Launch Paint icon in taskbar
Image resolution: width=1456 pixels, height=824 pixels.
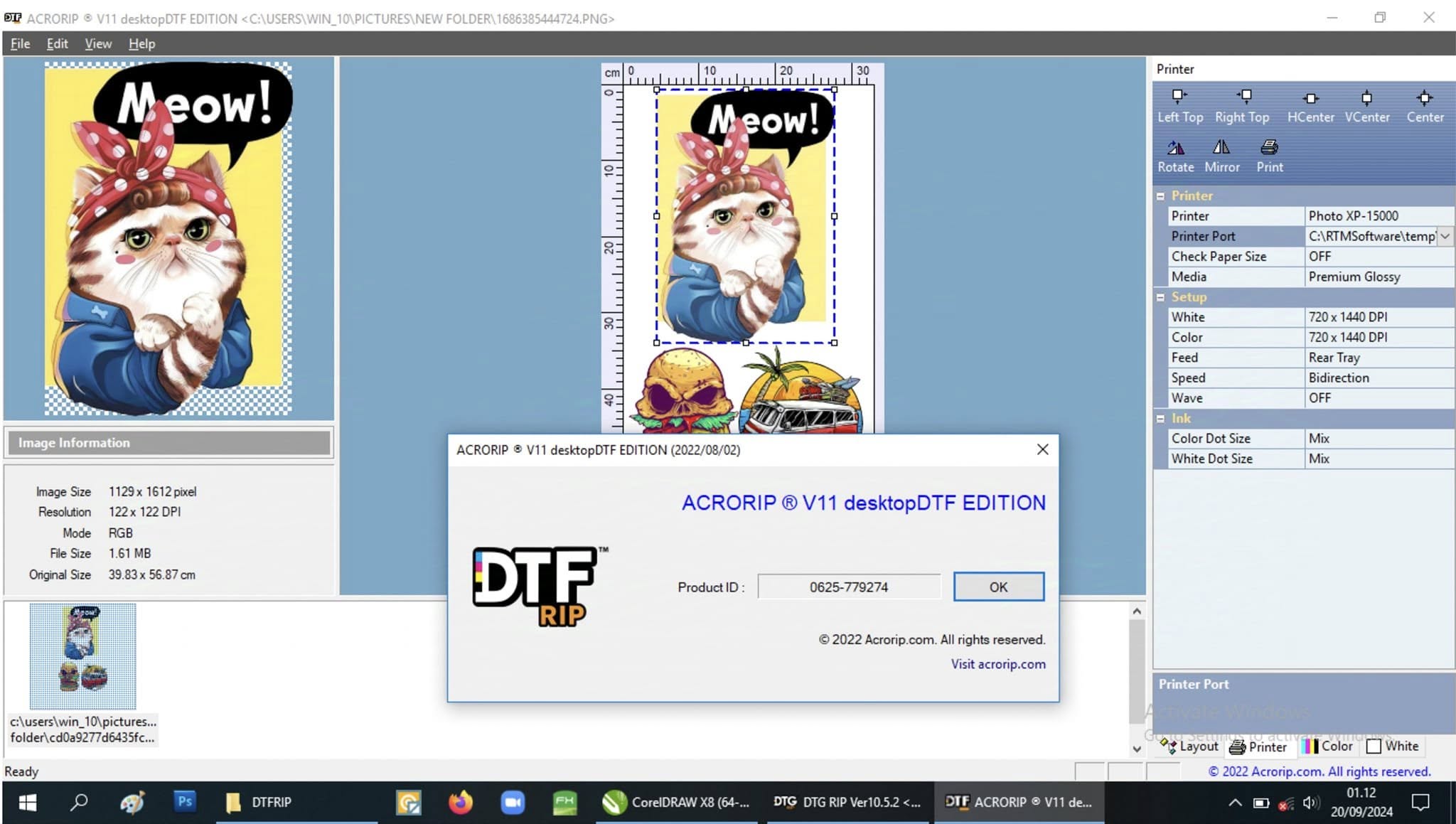[132, 802]
